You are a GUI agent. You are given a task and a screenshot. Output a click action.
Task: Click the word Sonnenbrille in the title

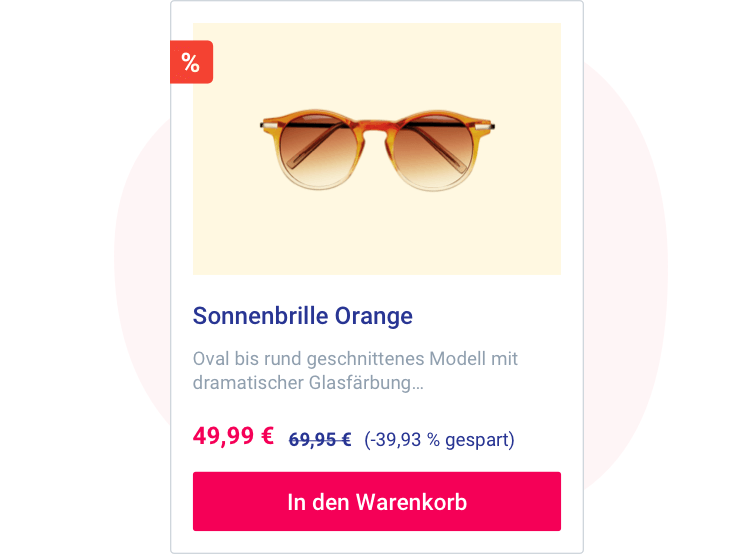260,316
